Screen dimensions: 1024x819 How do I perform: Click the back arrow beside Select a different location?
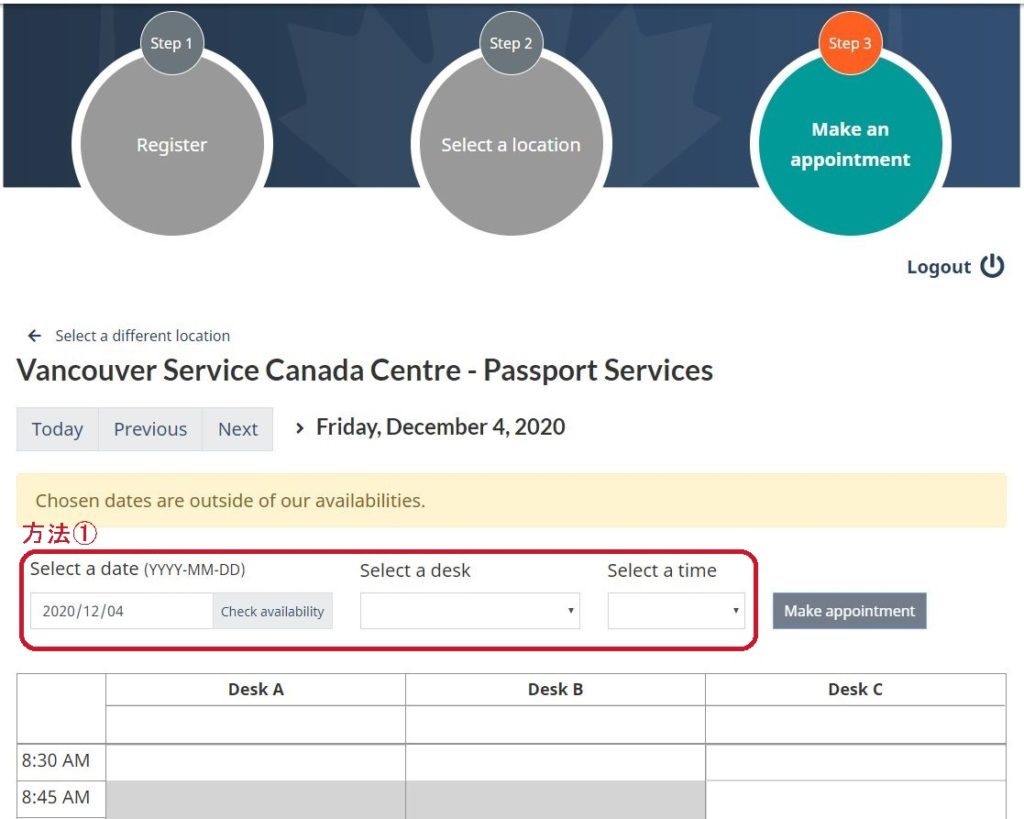[35, 336]
